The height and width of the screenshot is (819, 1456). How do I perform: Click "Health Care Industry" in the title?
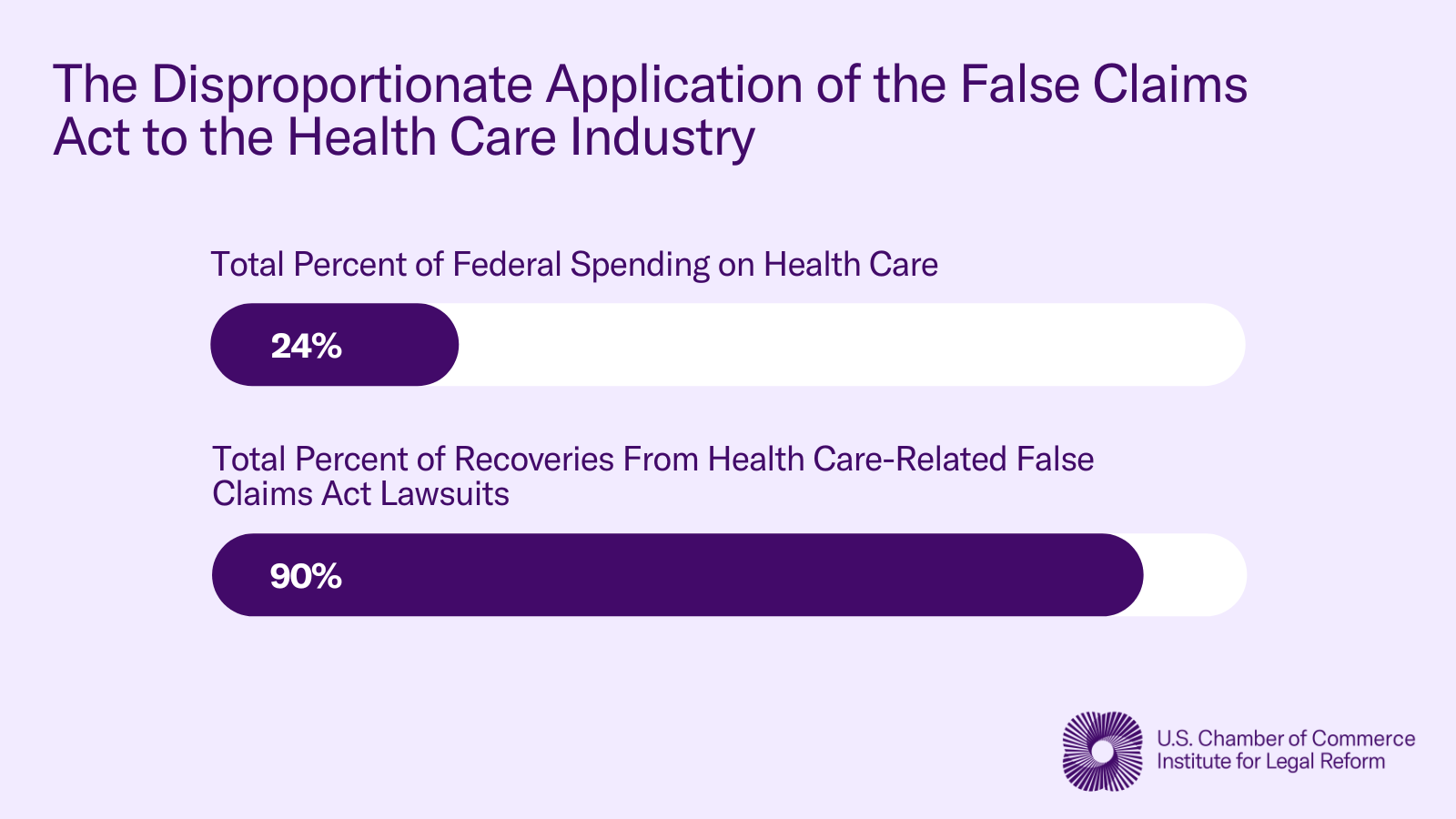pos(521,138)
